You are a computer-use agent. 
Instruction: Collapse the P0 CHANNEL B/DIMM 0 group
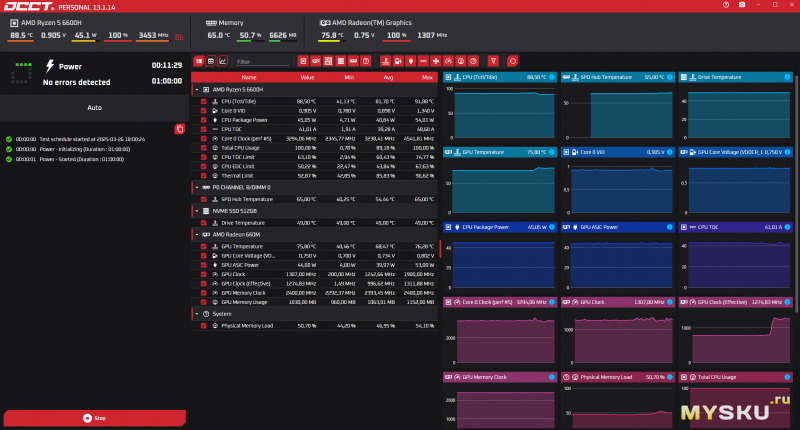tap(197, 188)
